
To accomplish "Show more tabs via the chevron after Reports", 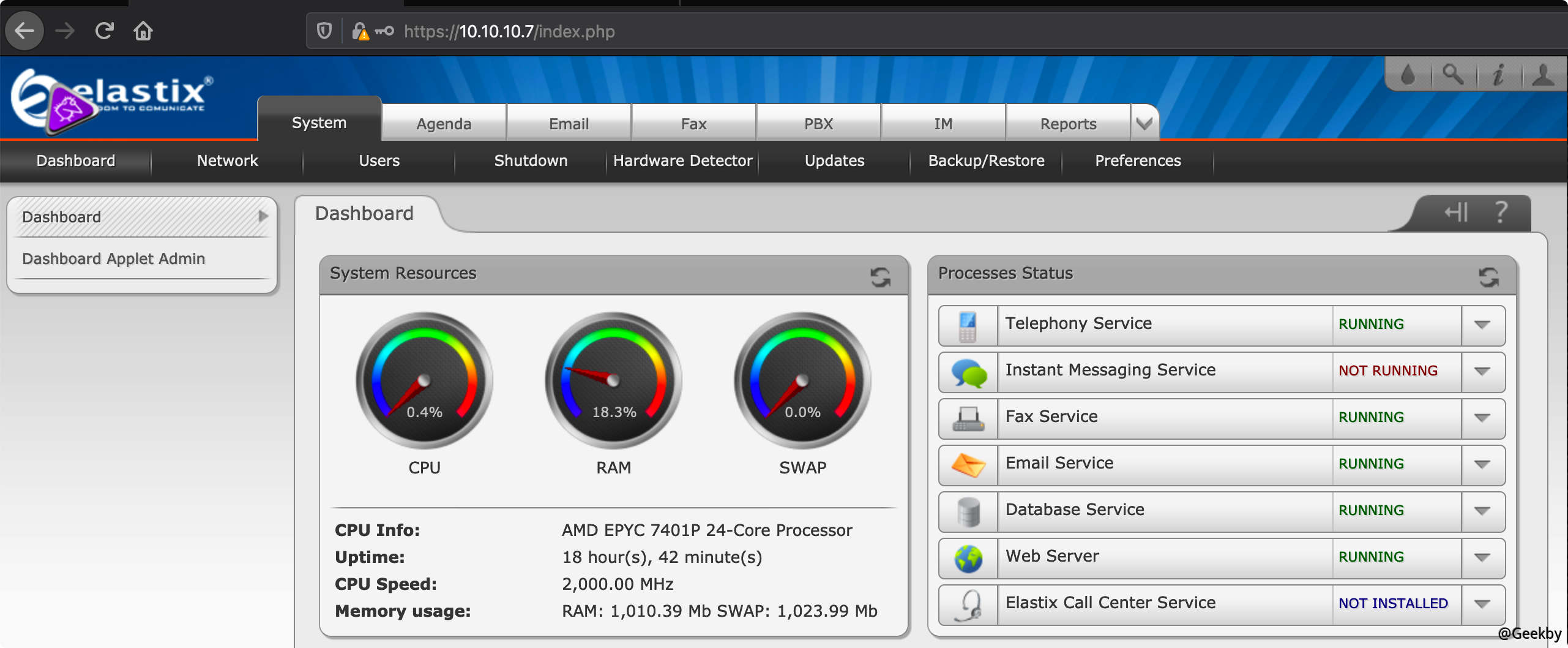I will tap(1144, 124).
